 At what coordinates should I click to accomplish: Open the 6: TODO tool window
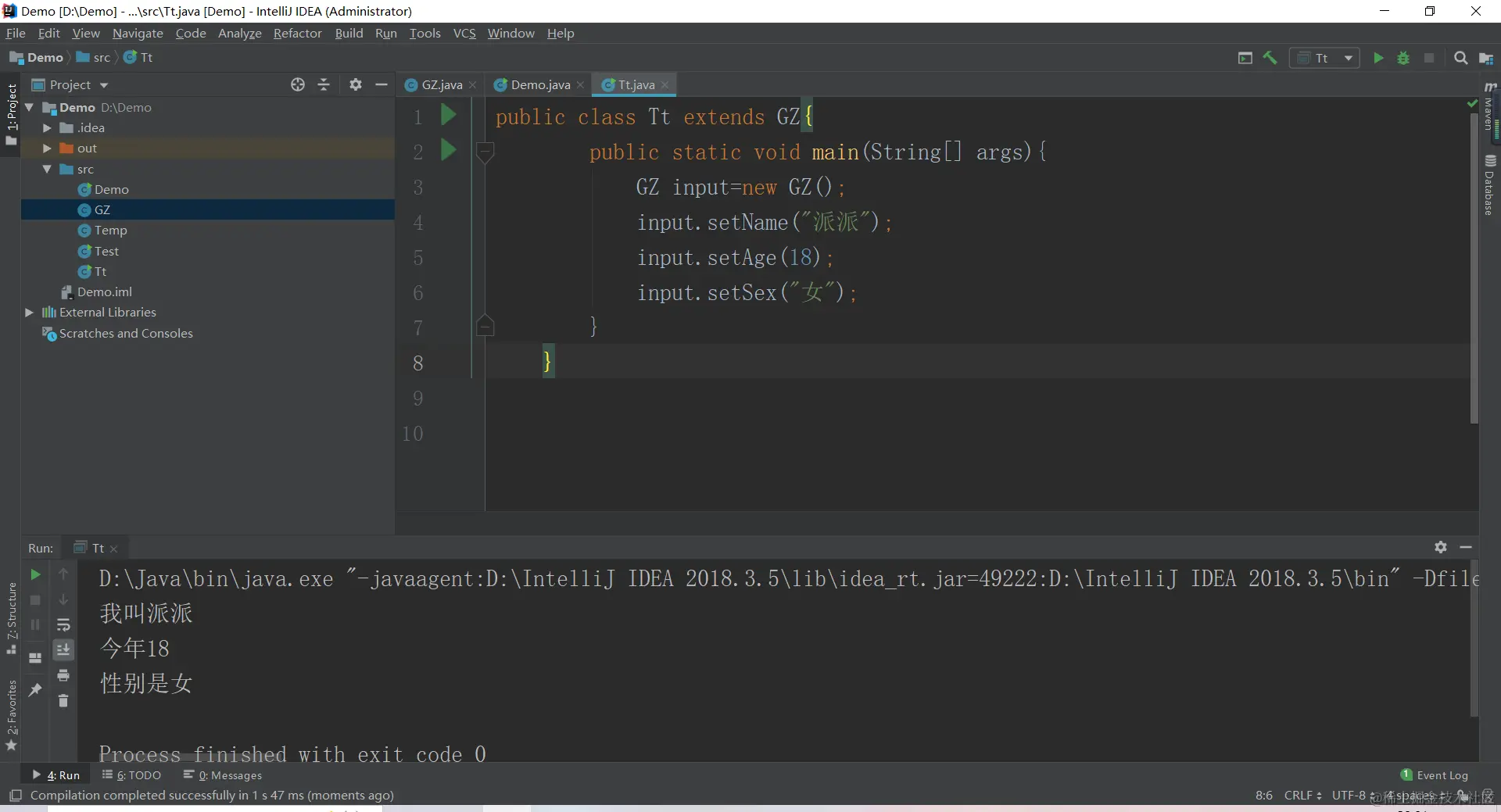[131, 775]
